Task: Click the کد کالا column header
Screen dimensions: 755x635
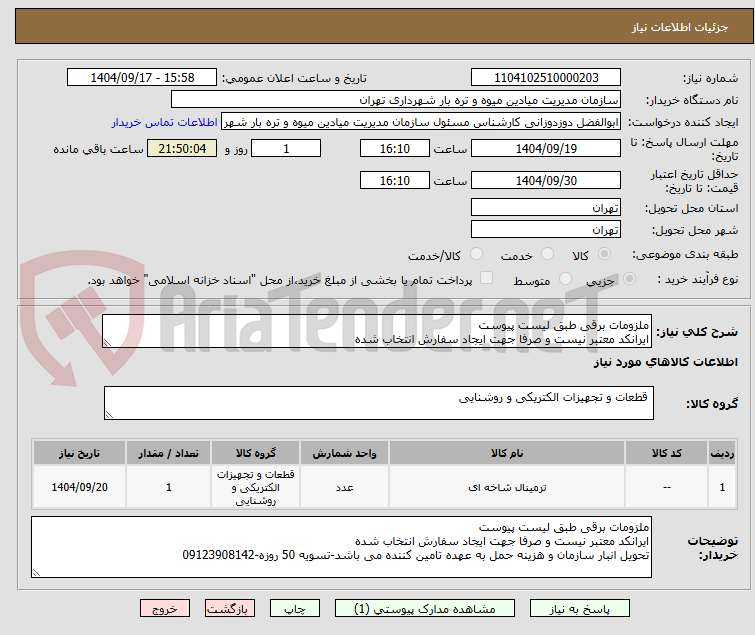Action: 666,453
